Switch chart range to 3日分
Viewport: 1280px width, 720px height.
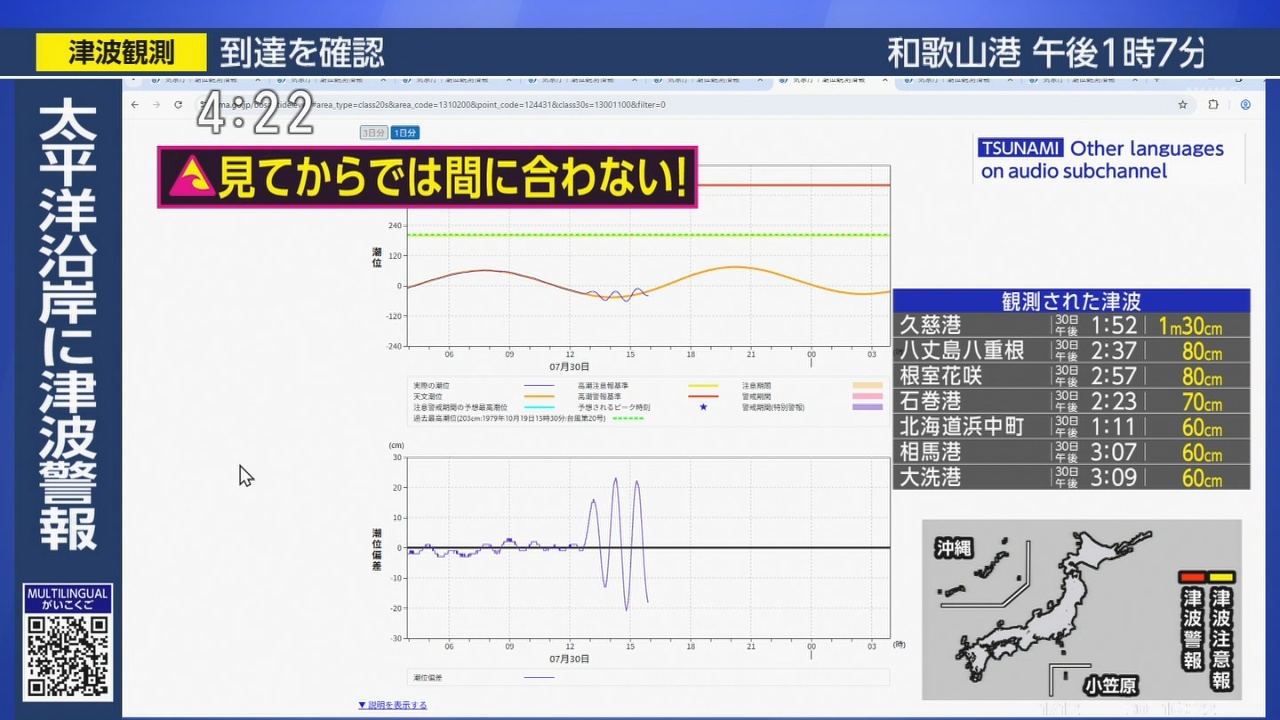pos(373,133)
